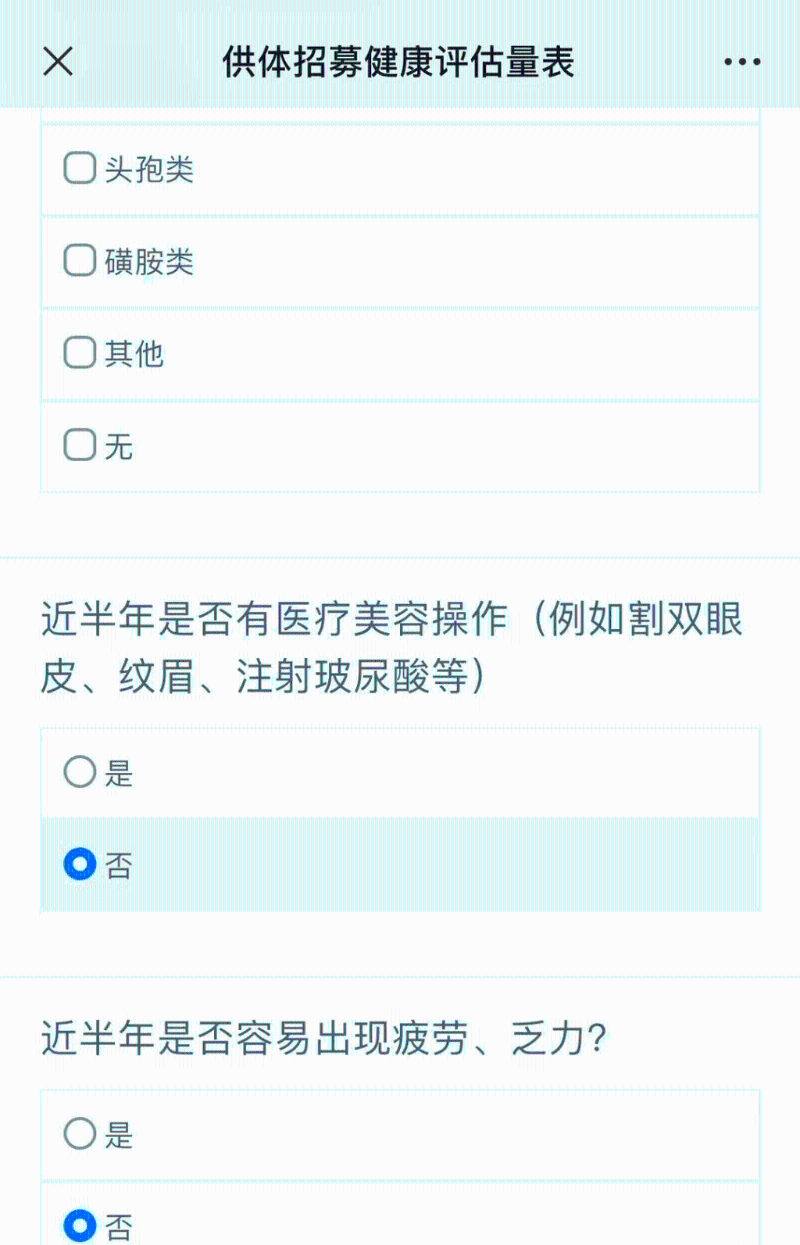Tap the 是 label under the fatigue question
This screenshot has width=800, height=1245.
click(x=120, y=1135)
